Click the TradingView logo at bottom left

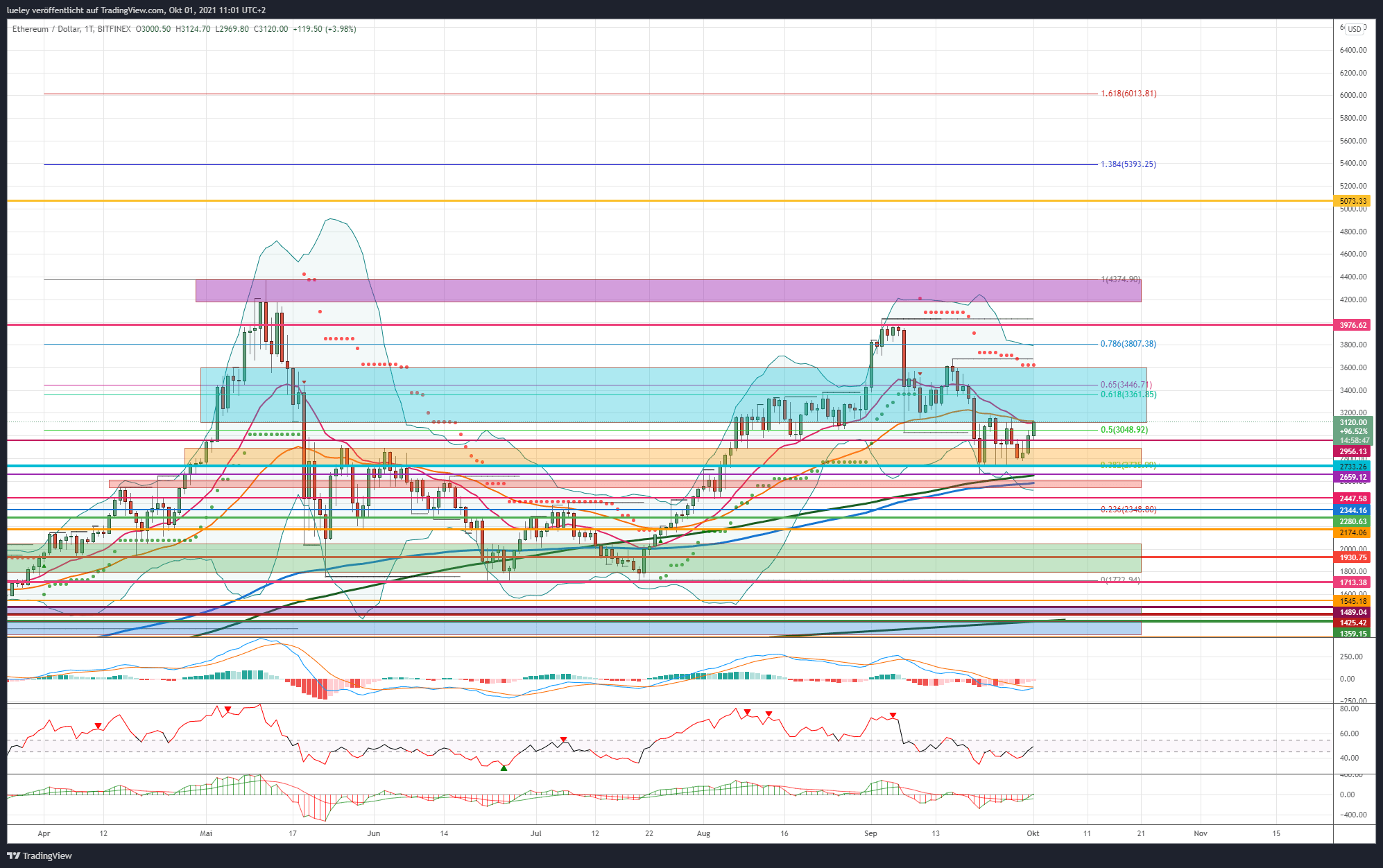(40, 856)
